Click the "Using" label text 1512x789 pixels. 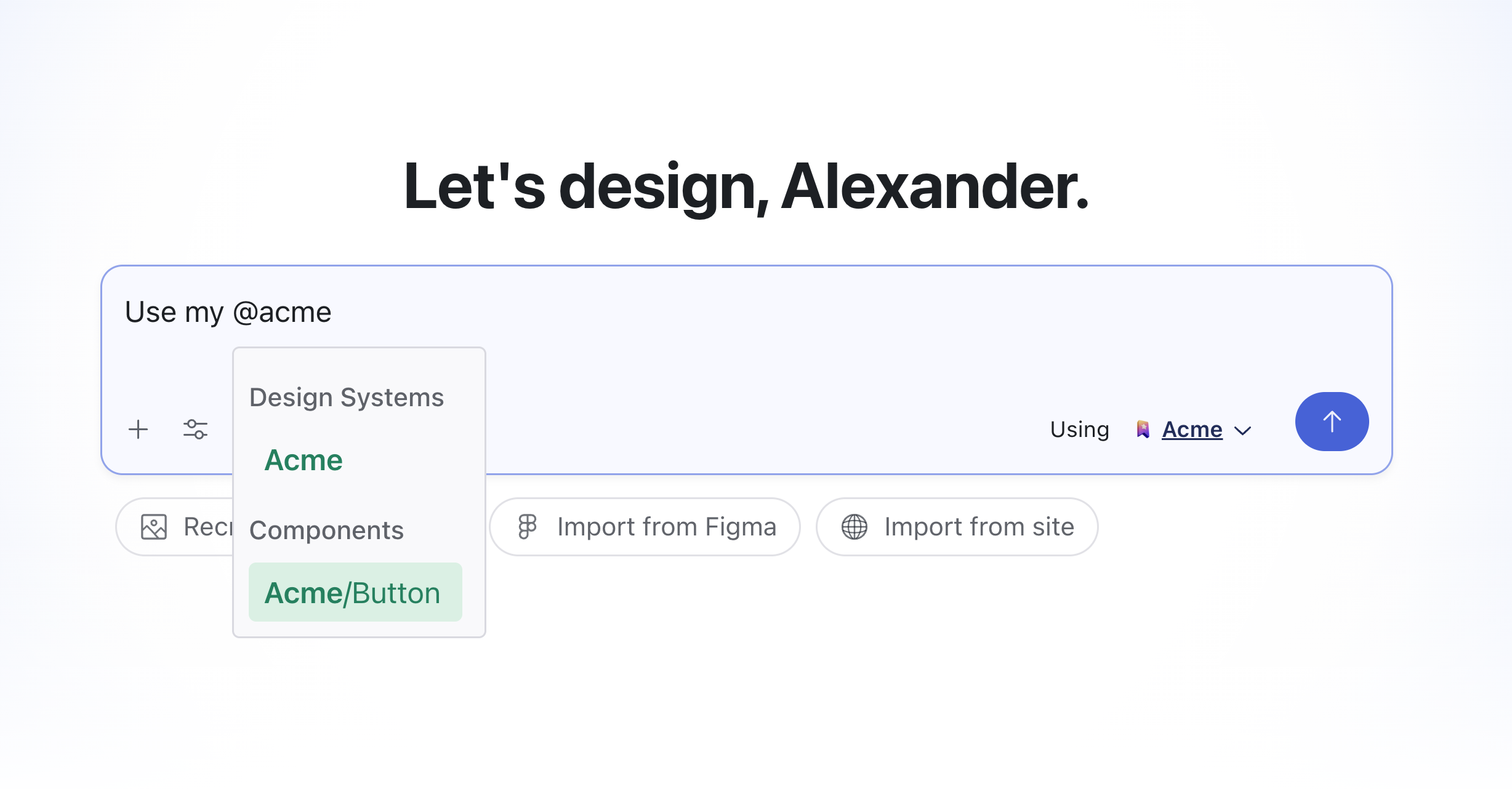[1079, 429]
